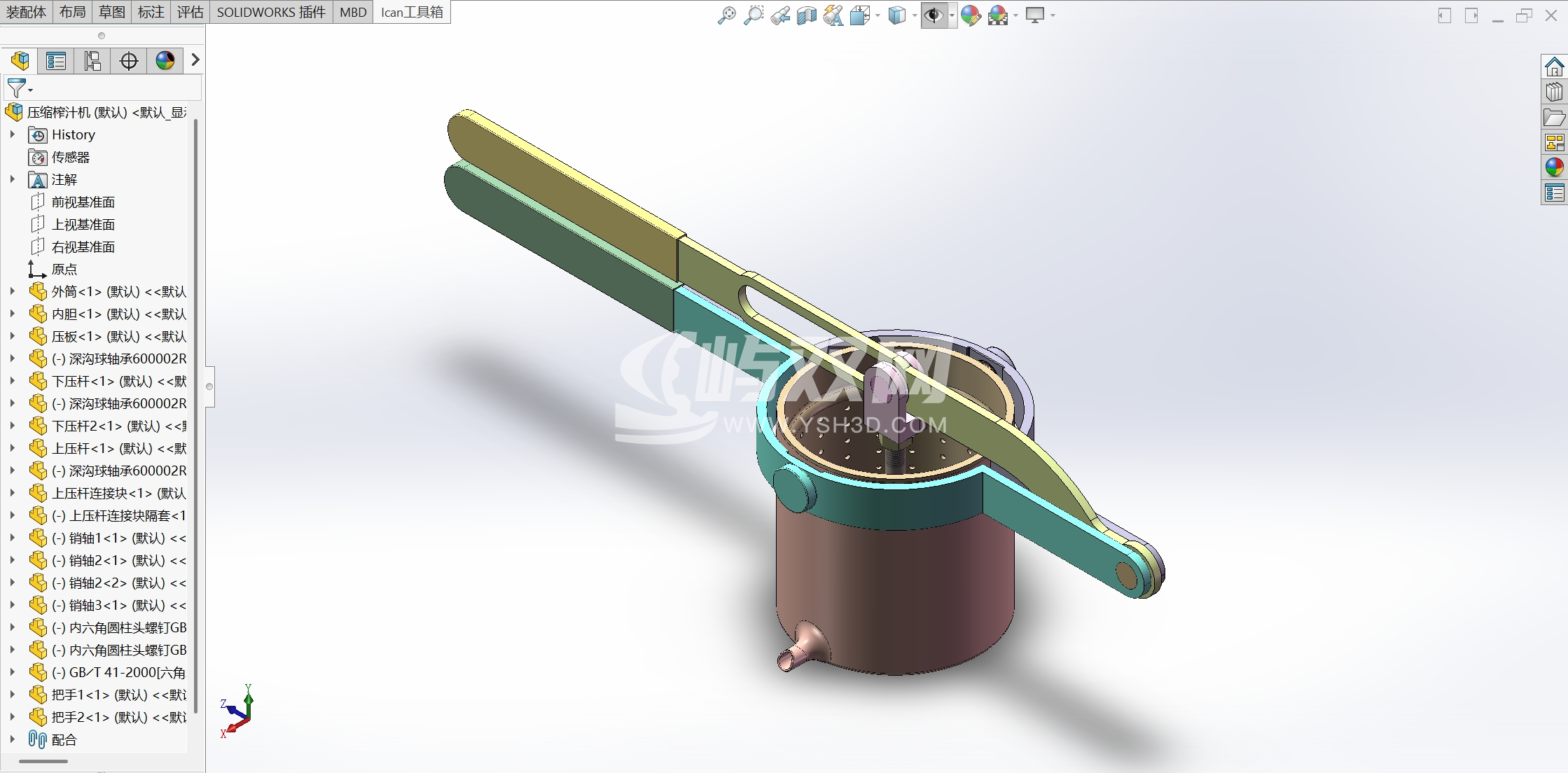
Task: Select the 外筒<1> component in tree
Action: click(118, 291)
